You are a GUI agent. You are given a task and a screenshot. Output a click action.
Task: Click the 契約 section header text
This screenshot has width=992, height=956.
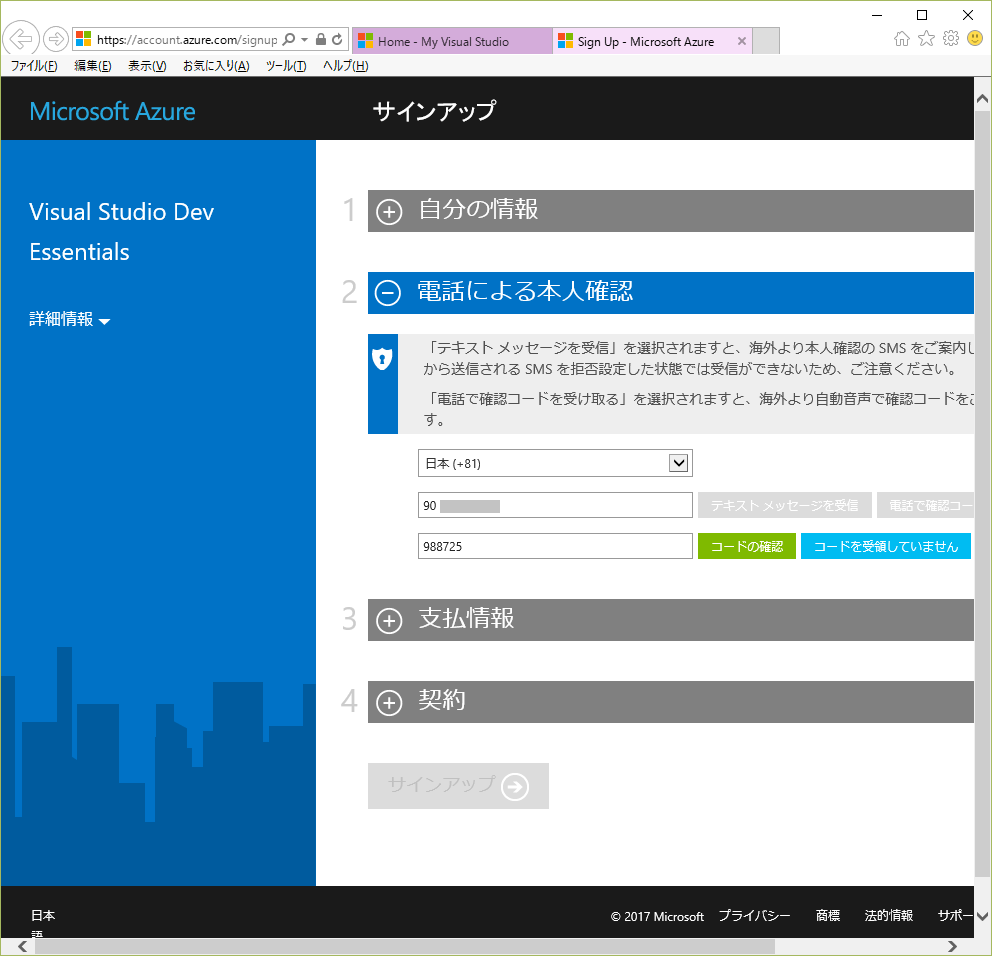[442, 700]
